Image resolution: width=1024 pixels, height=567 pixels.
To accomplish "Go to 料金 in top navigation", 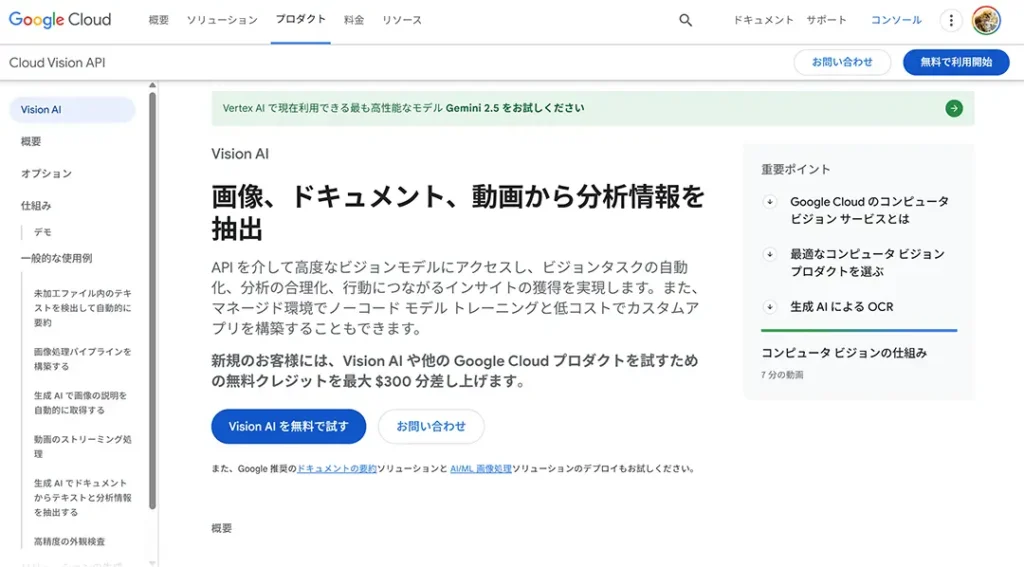I will pos(354,20).
